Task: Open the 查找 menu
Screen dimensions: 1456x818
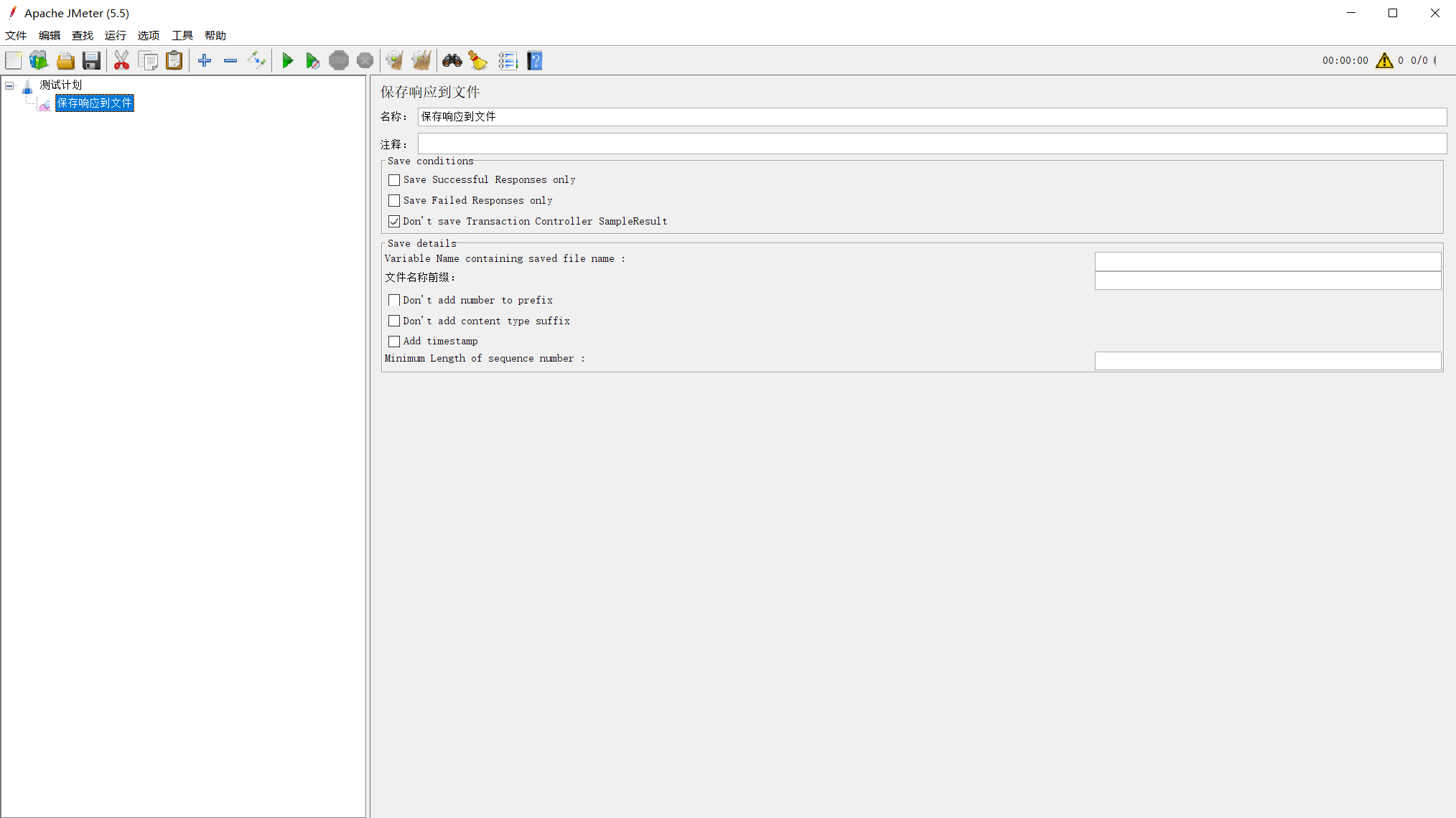Action: 83,35
